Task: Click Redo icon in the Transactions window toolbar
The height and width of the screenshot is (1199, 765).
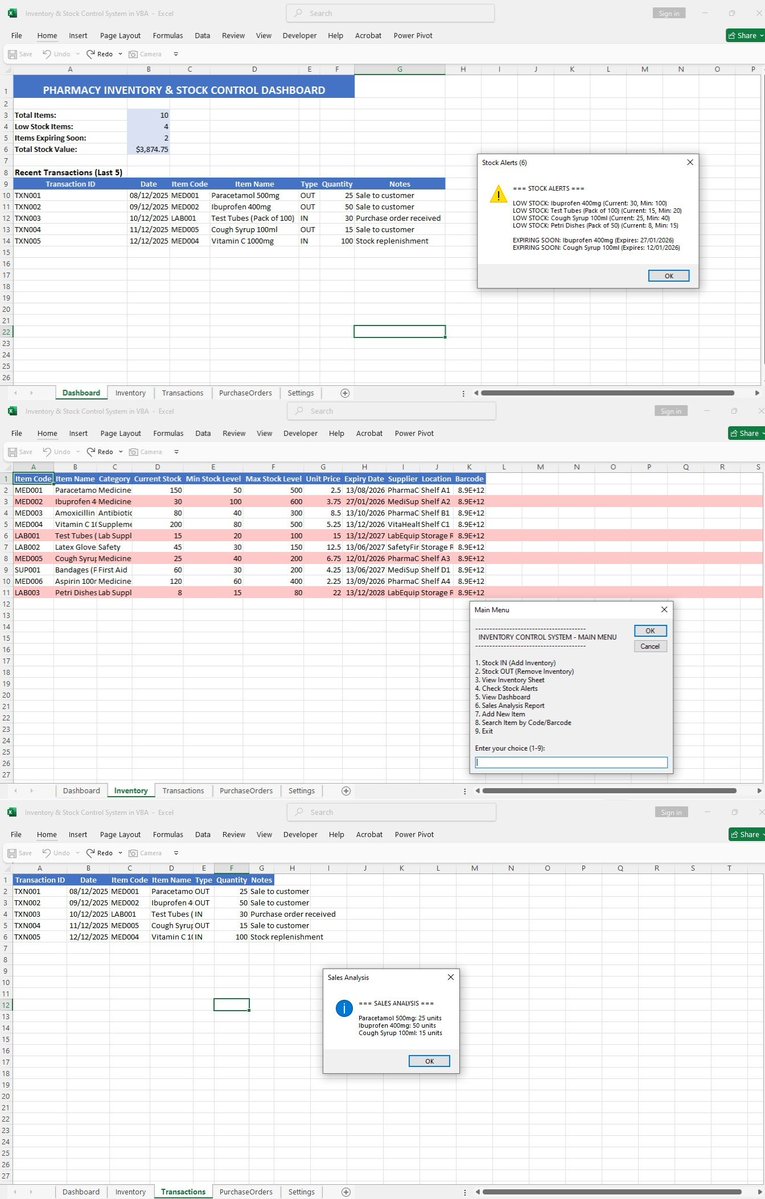Action: tap(91, 853)
